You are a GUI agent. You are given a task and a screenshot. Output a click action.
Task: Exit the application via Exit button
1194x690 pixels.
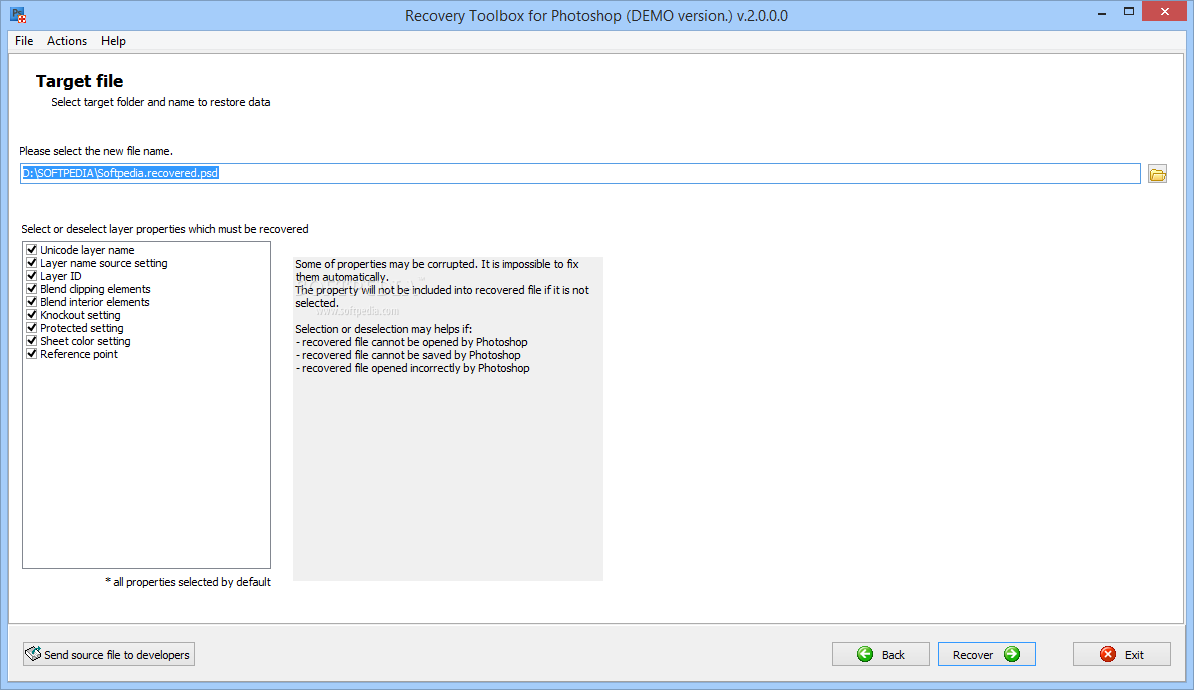[x=1122, y=654]
